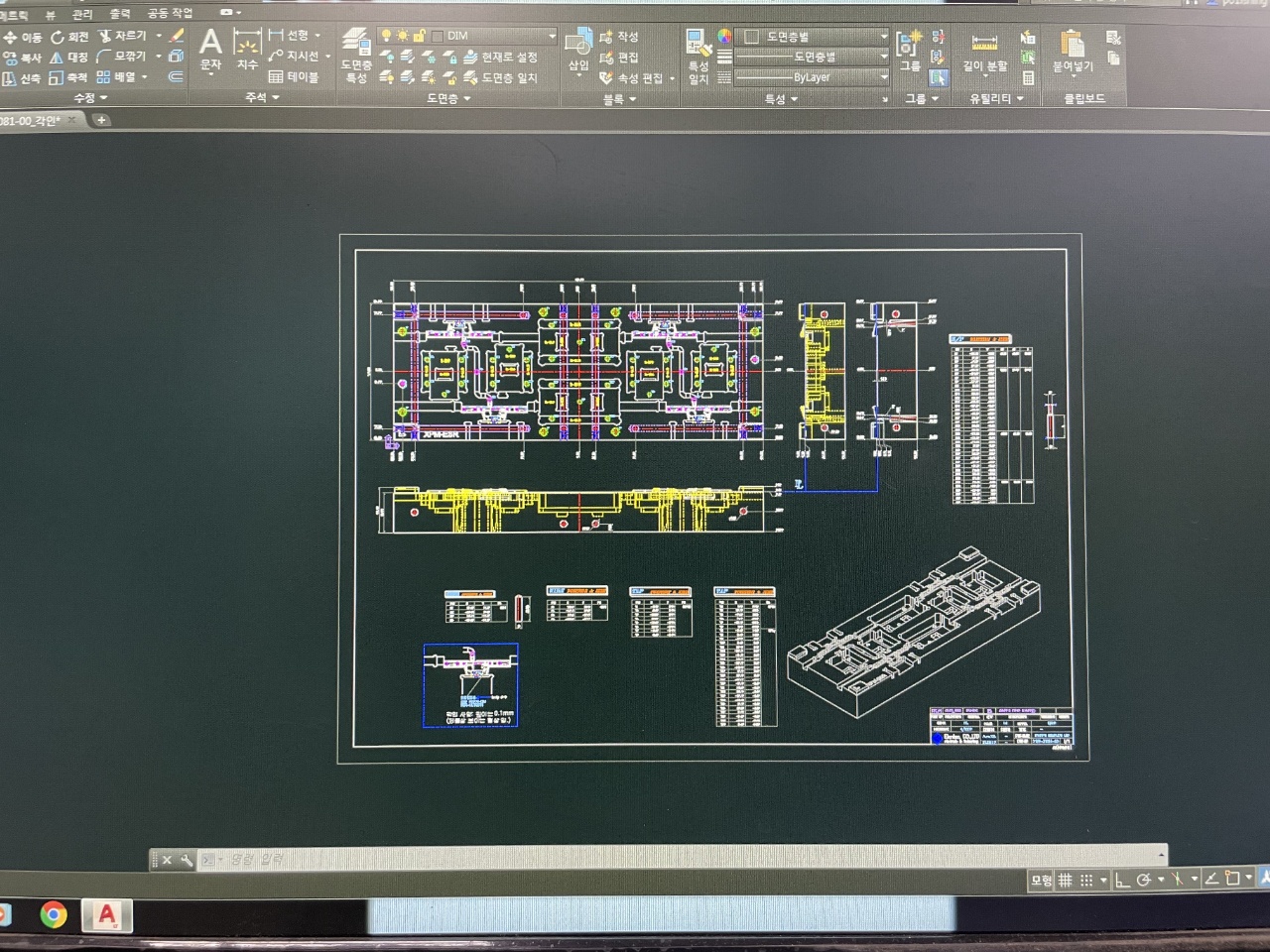Toggle ortho mode in status bar
The width and height of the screenshot is (1270, 952).
(x=1122, y=880)
